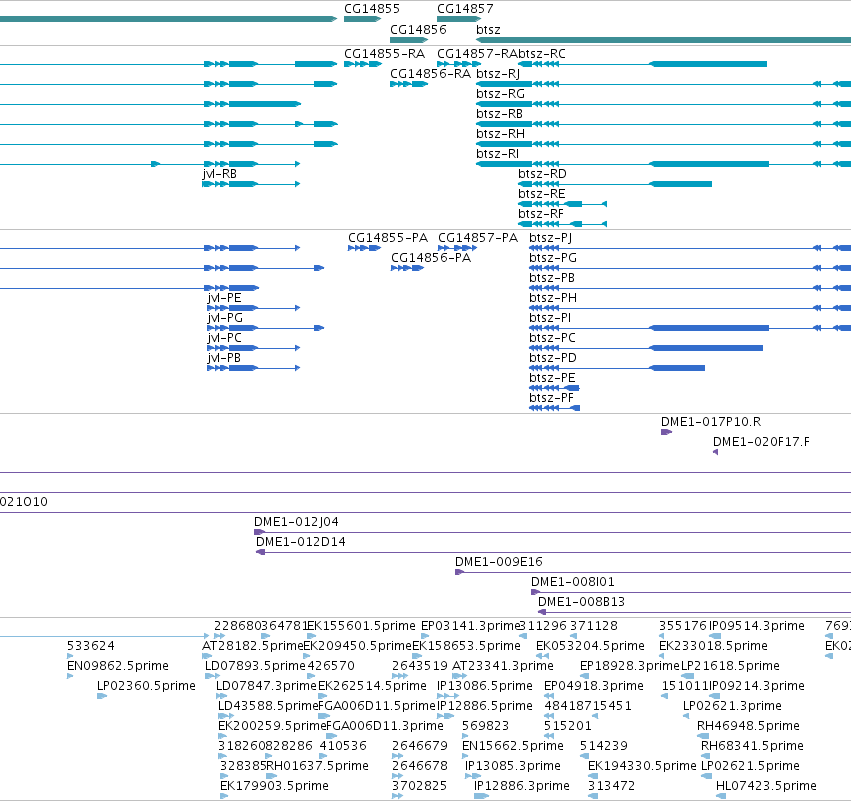Click the btsz-RG transcript label
The width and height of the screenshot is (851, 801).
(x=500, y=94)
